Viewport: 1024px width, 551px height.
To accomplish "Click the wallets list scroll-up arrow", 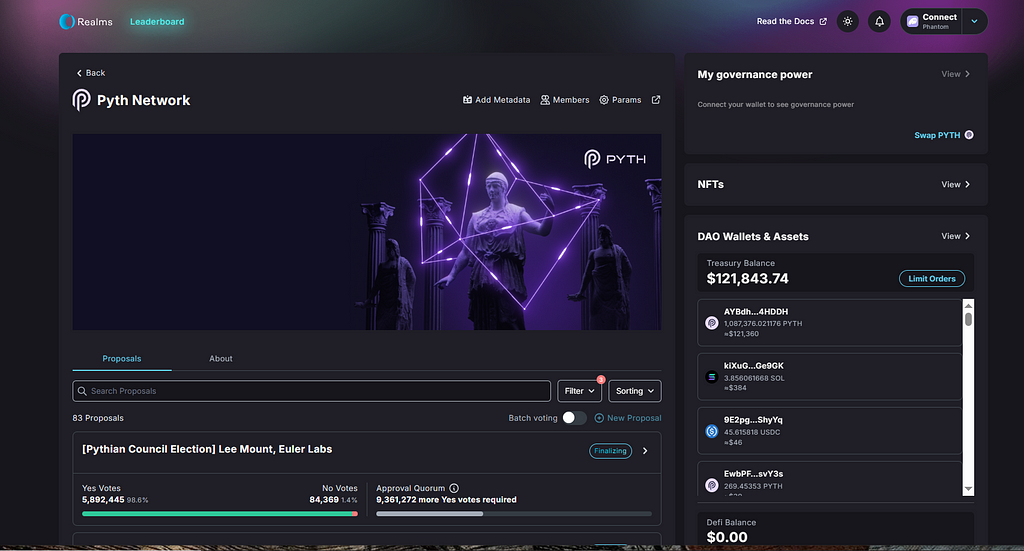I will pos(968,306).
